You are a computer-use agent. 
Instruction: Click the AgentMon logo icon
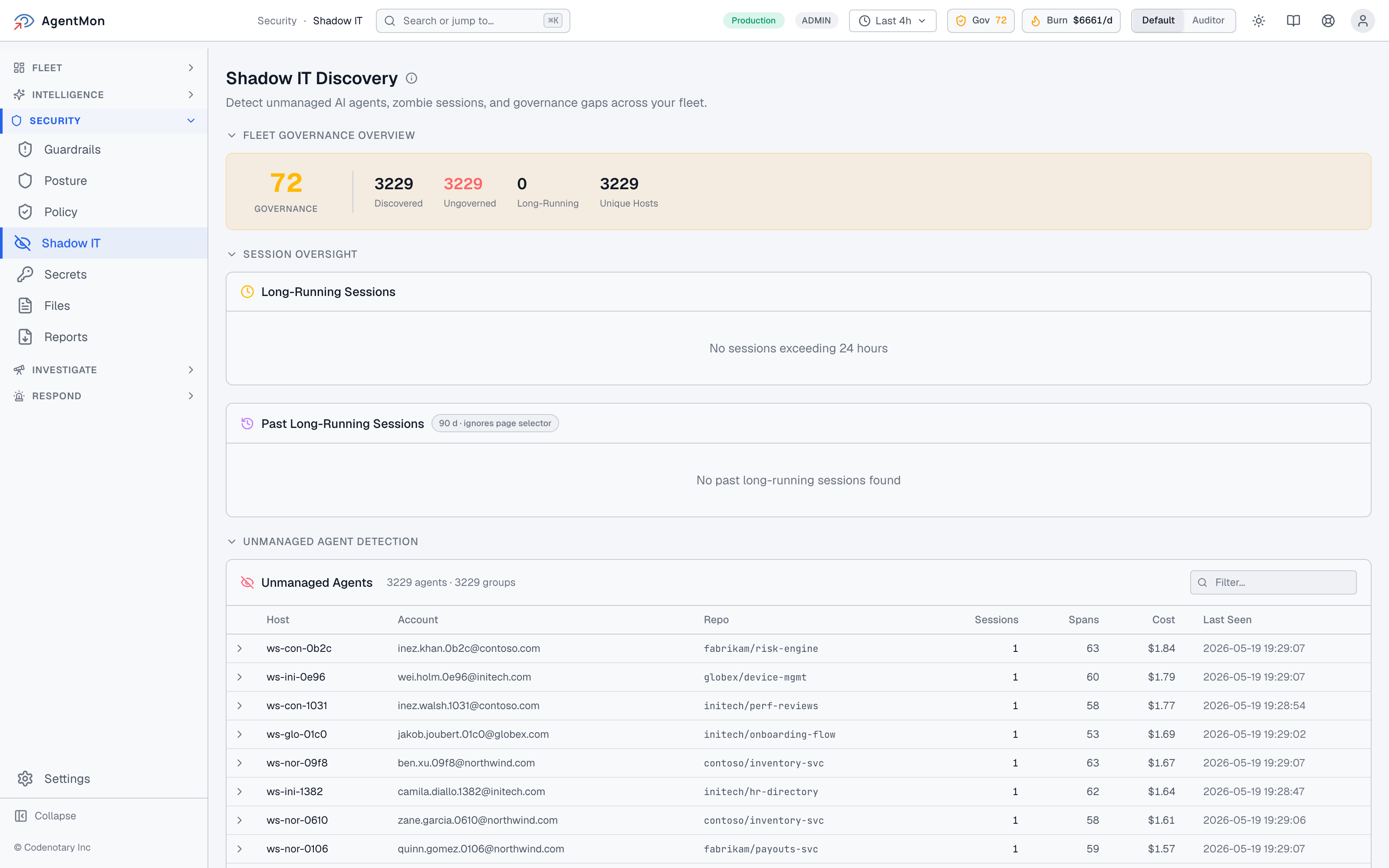23,21
